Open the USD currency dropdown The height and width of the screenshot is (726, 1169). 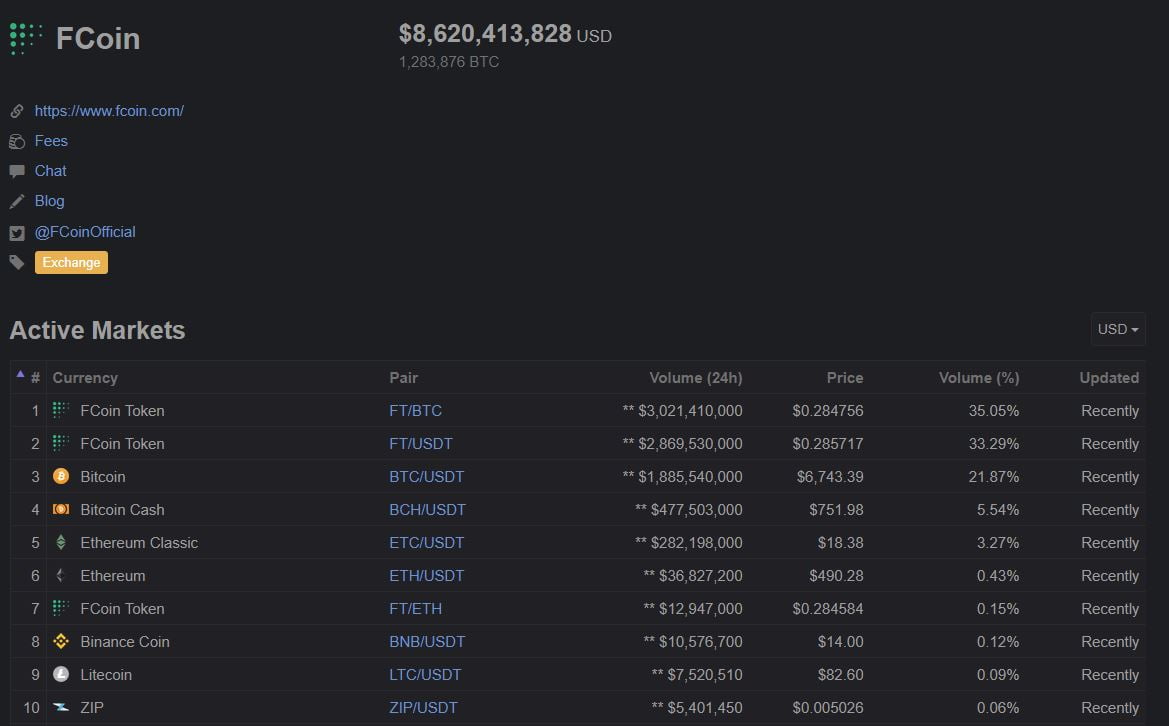click(1118, 329)
